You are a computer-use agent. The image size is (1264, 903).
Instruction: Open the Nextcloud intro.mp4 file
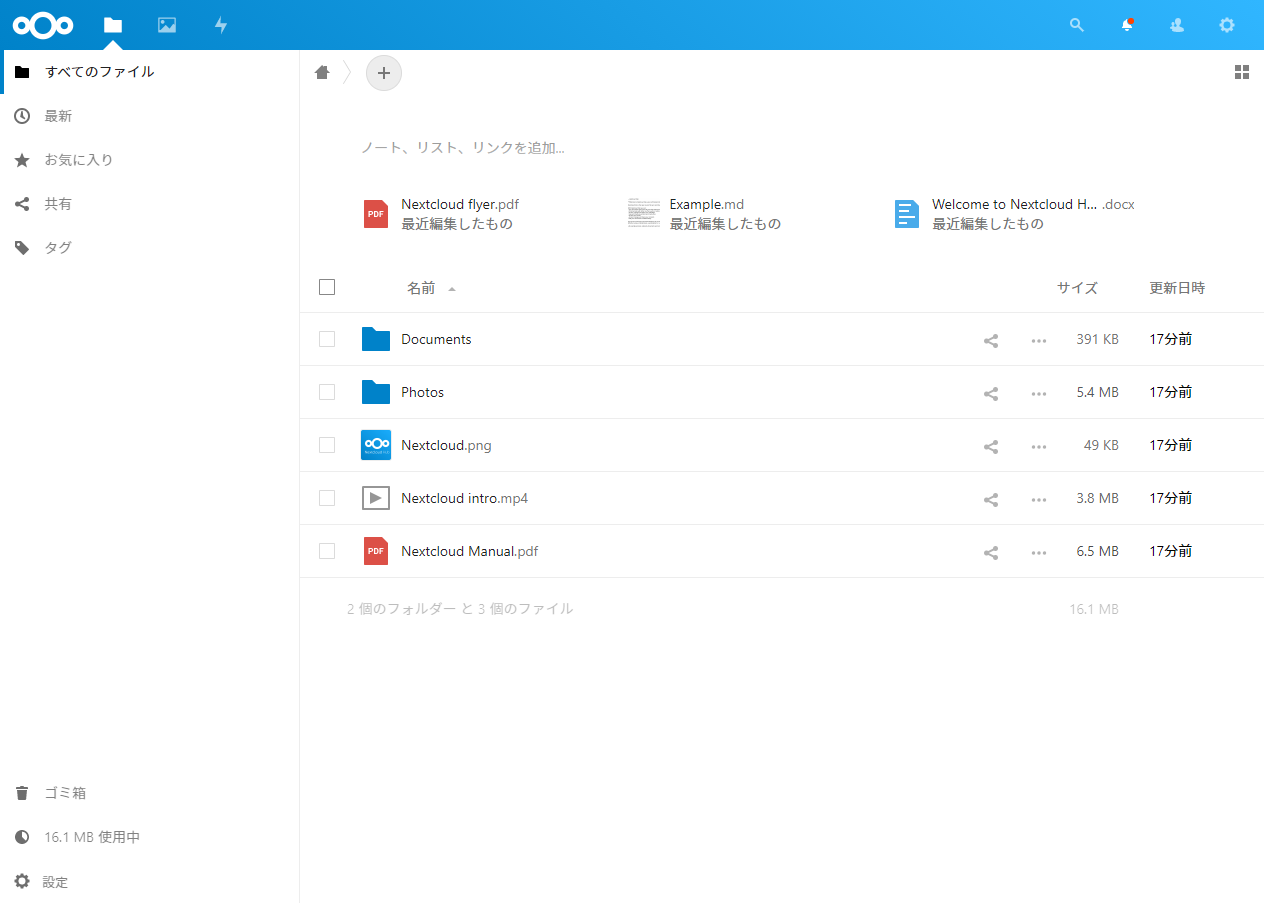tap(464, 498)
